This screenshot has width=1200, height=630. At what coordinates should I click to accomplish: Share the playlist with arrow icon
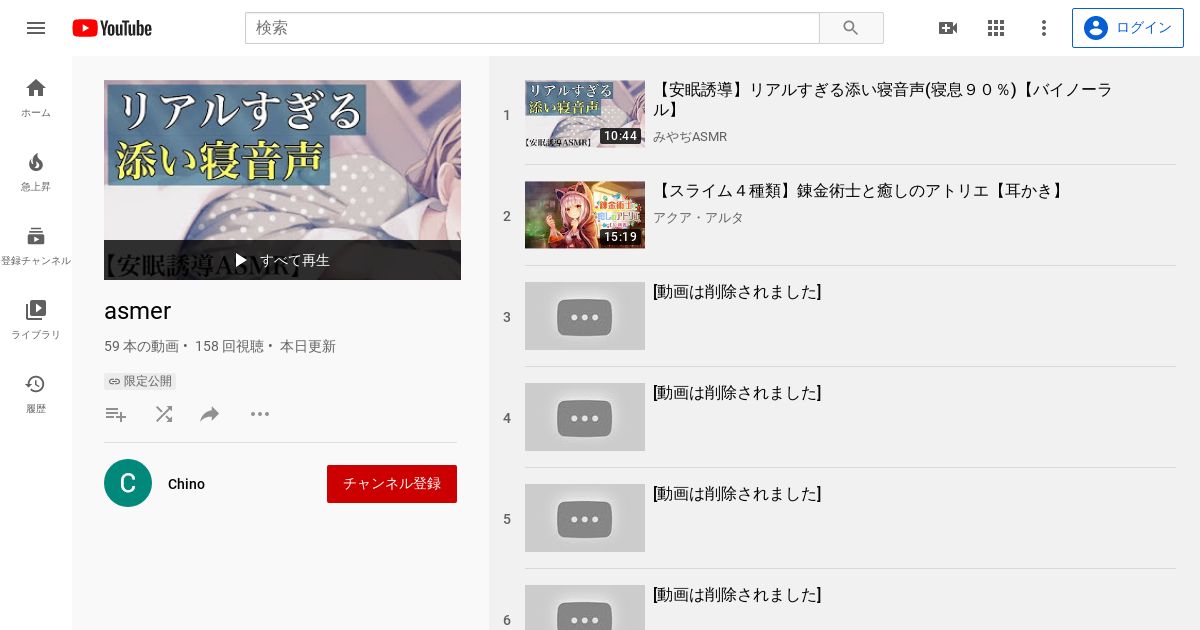click(210, 414)
